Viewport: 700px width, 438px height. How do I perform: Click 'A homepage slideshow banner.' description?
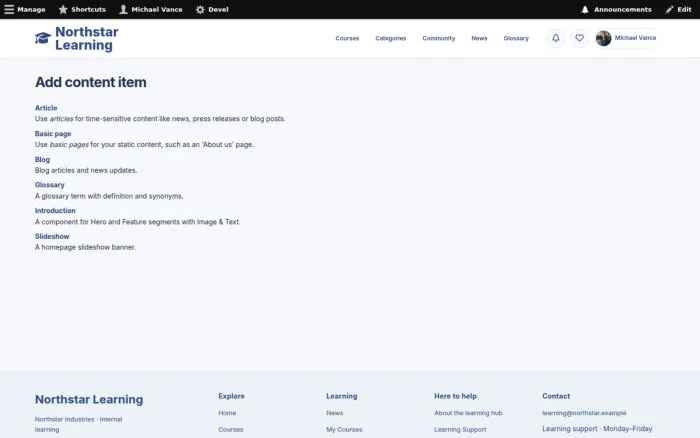click(x=85, y=247)
